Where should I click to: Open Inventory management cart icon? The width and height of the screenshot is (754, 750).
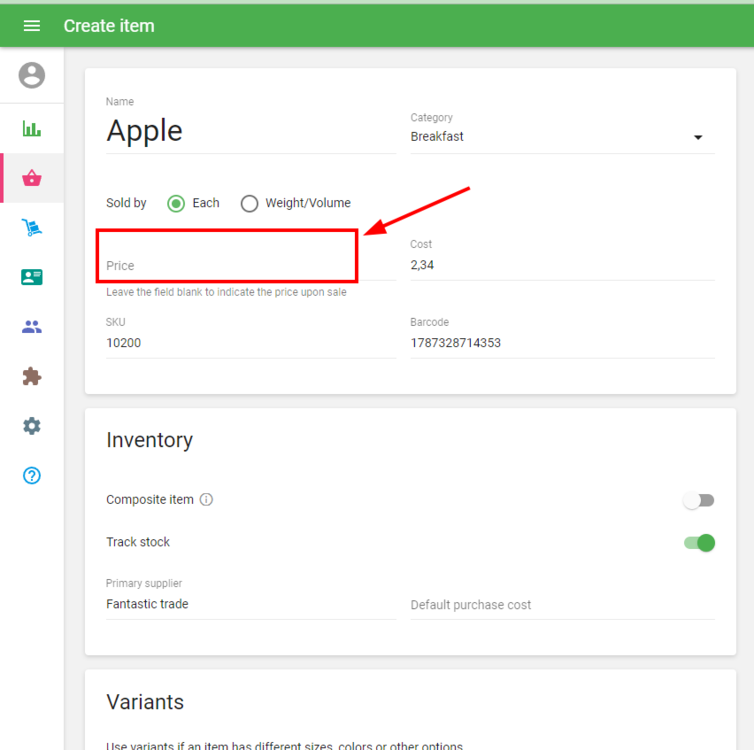click(32, 228)
